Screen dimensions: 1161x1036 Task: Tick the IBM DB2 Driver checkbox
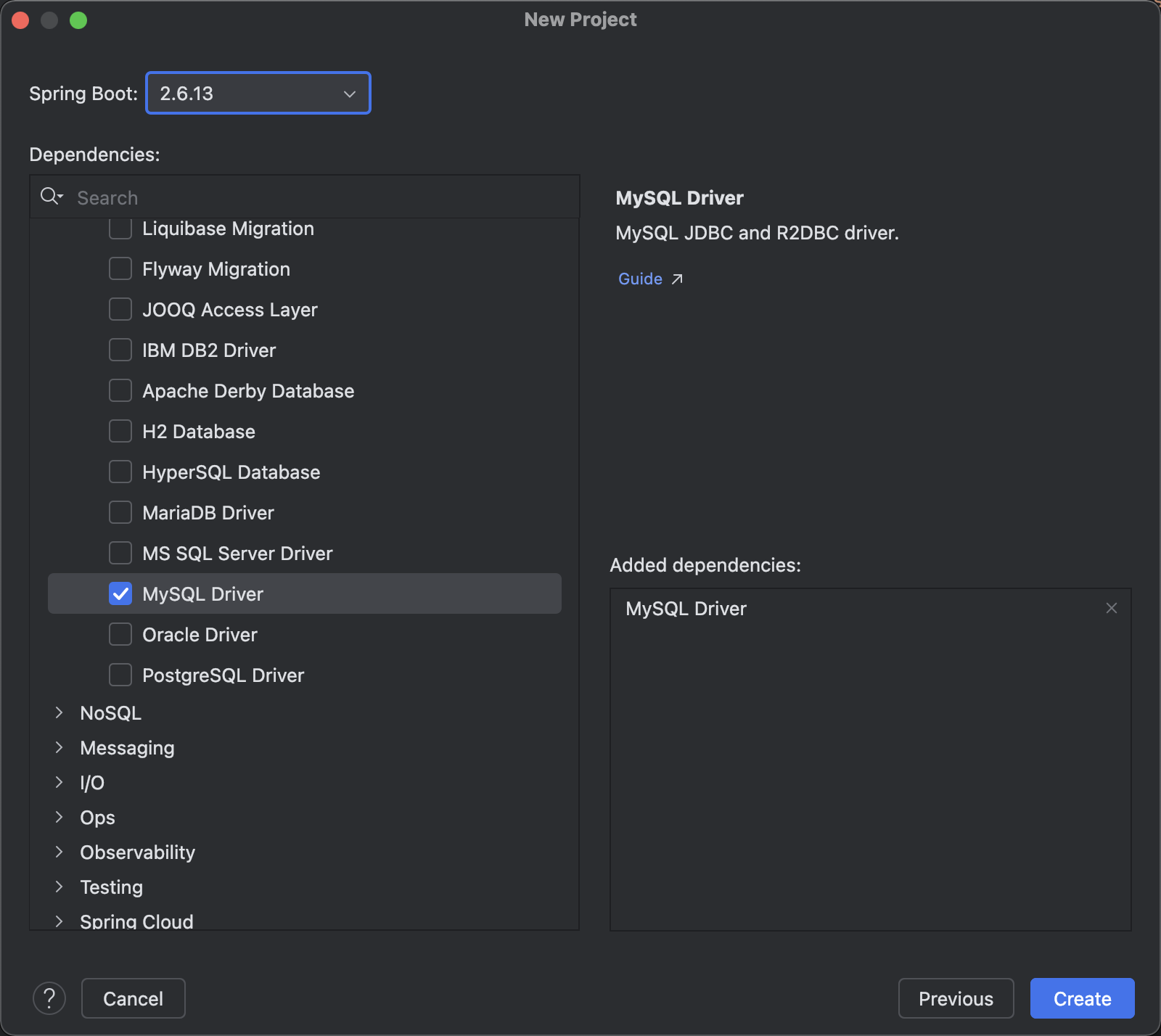click(x=120, y=350)
